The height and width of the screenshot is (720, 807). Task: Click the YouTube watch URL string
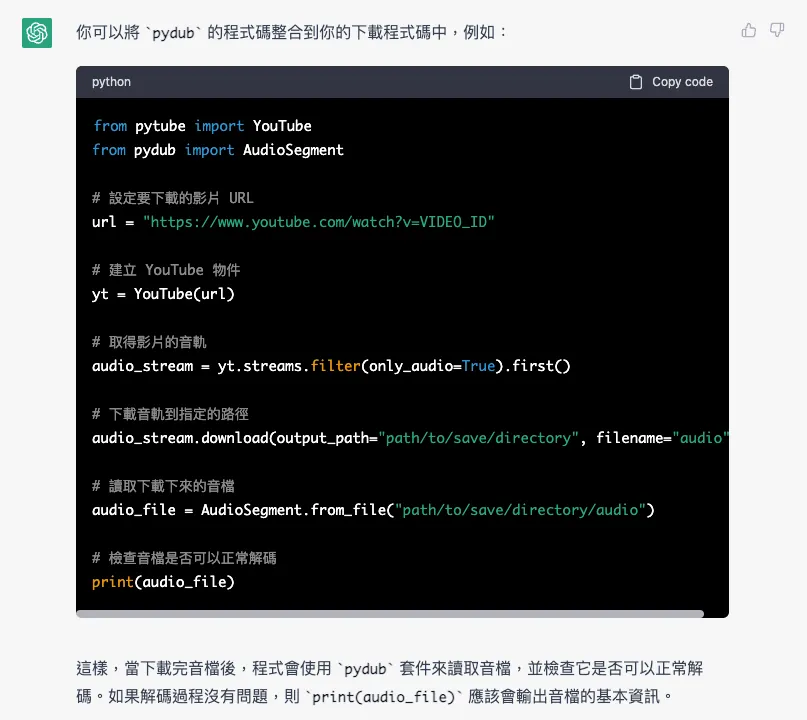(x=319, y=222)
